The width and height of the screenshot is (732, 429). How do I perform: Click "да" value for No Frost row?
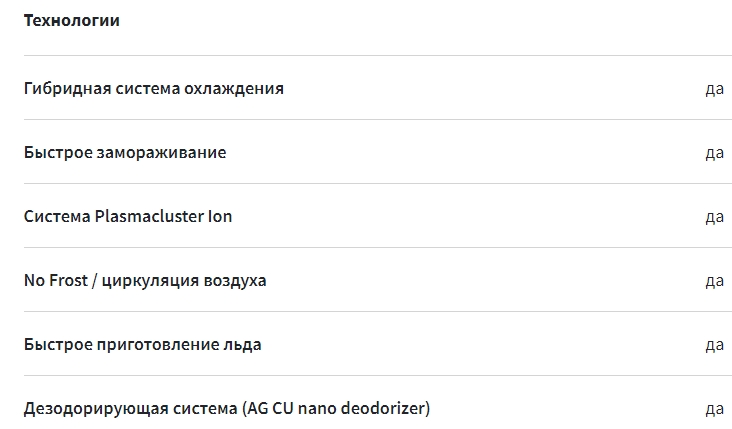pos(714,281)
